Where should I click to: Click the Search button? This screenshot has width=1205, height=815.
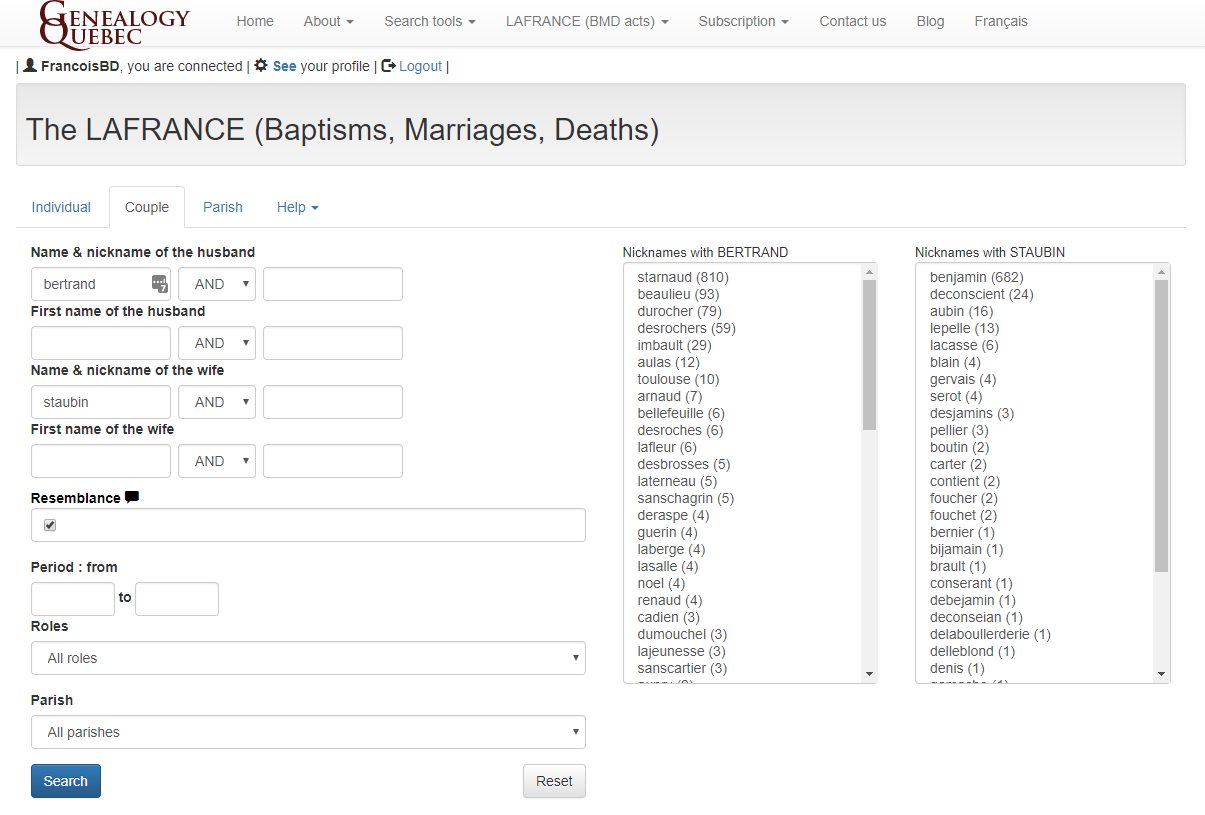pyautogui.click(x=66, y=781)
